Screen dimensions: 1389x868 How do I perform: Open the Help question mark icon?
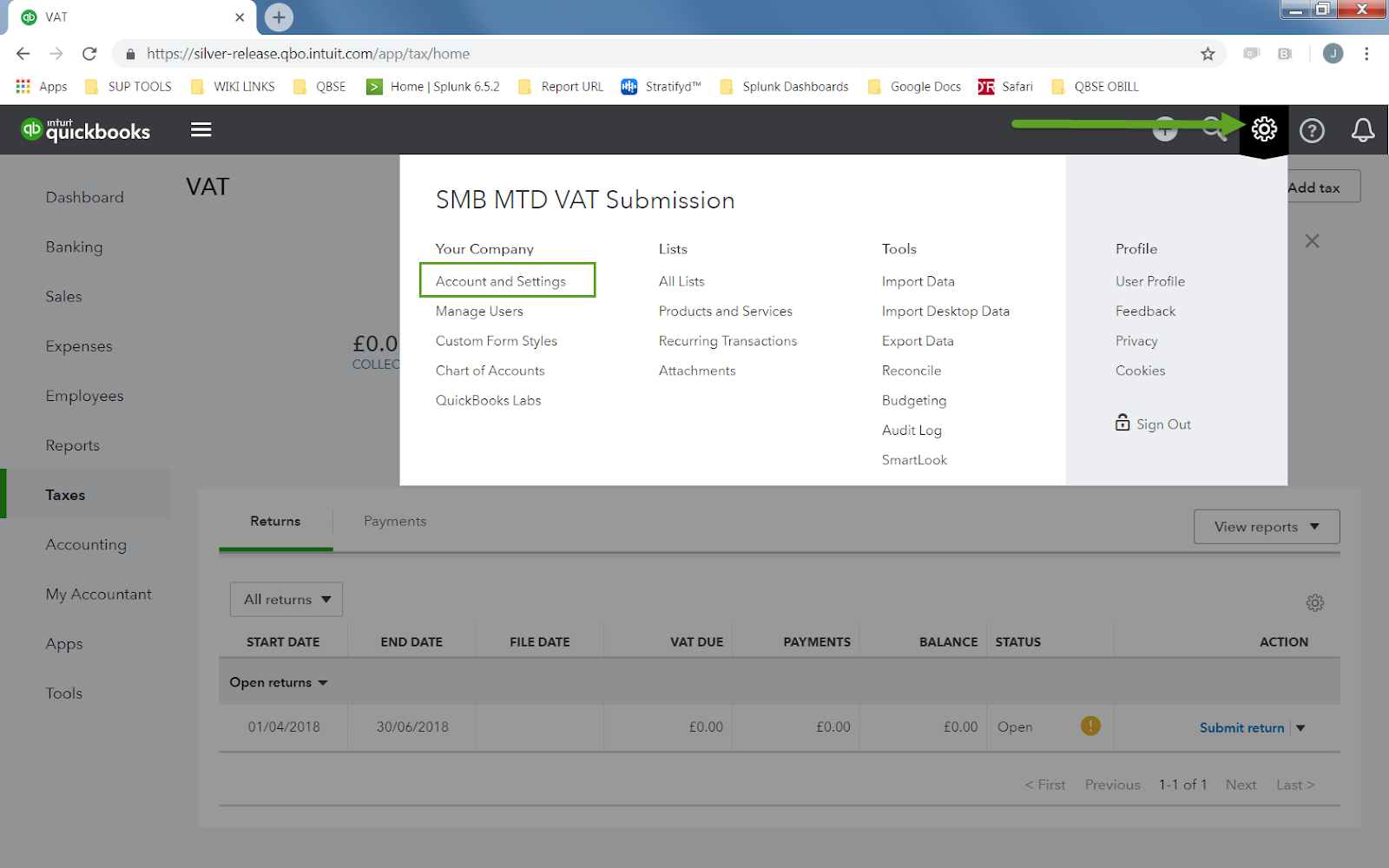1312,130
